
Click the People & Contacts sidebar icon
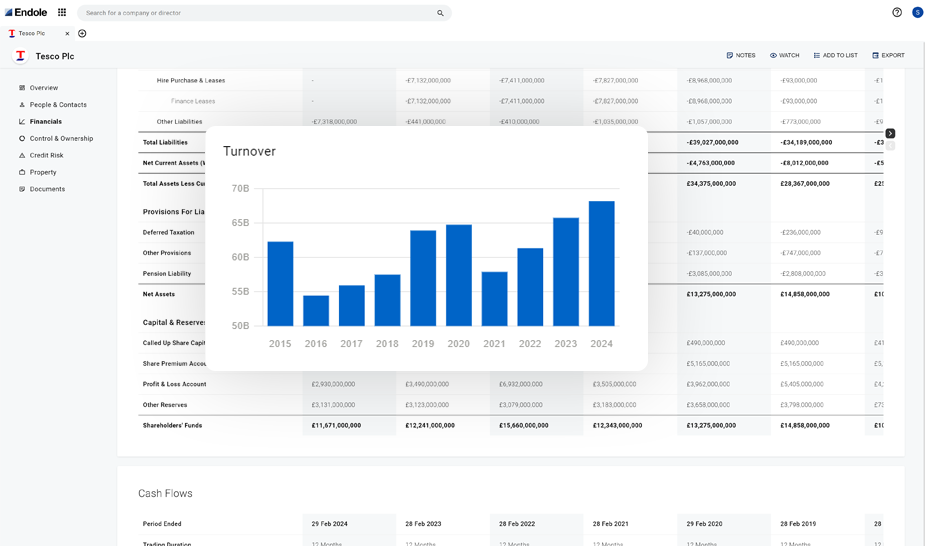[x=22, y=105]
